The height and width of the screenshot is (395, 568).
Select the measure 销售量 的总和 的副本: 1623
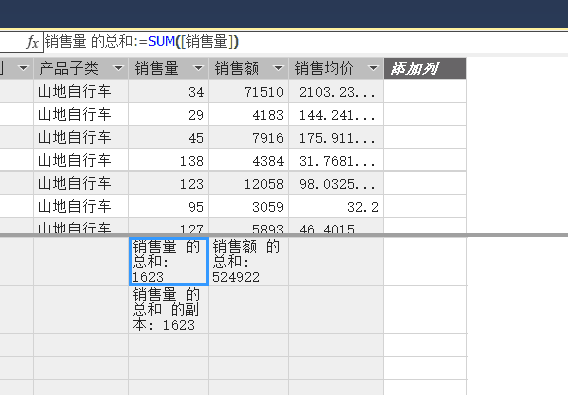[x=168, y=309]
